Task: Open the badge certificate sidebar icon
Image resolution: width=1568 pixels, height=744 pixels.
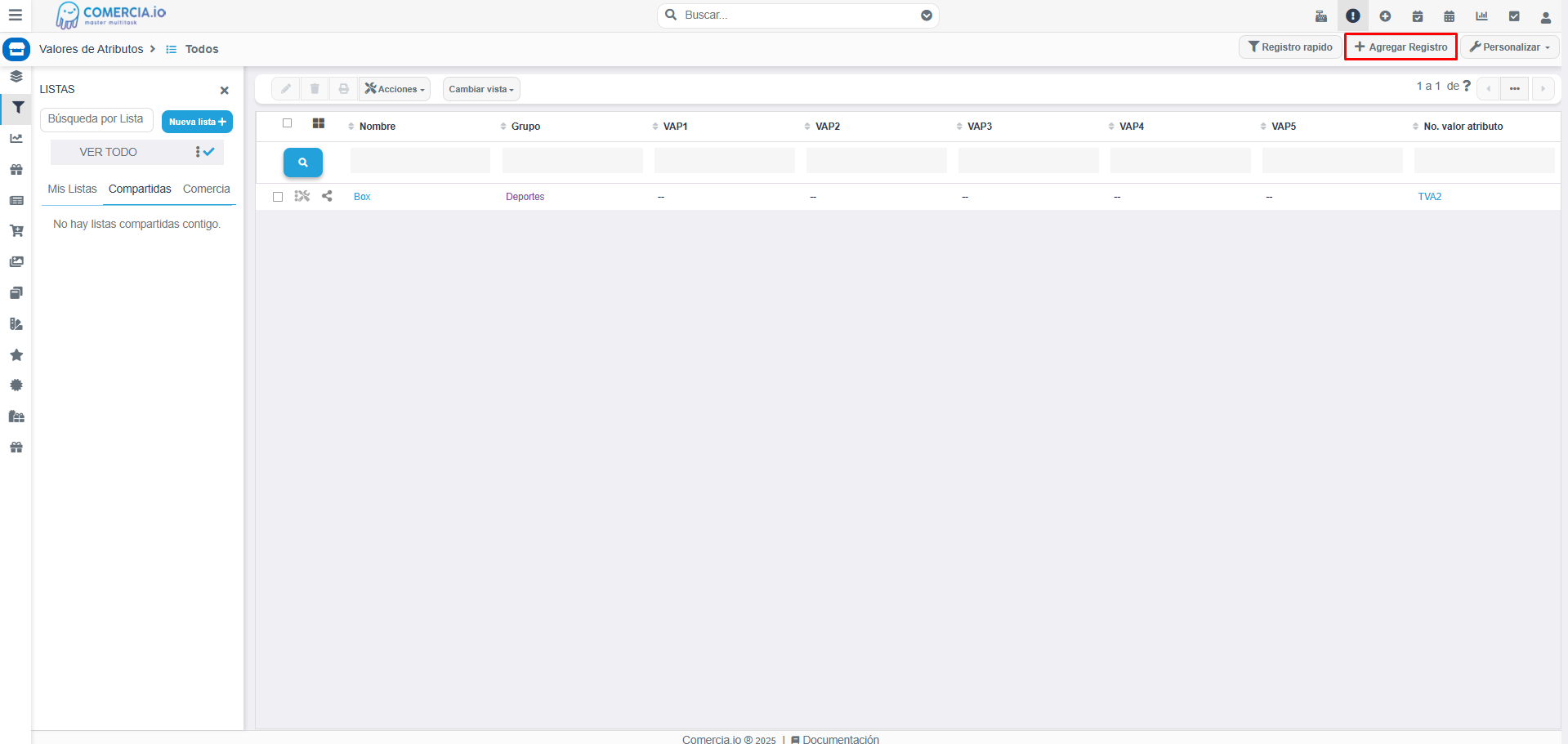Action: (16, 385)
